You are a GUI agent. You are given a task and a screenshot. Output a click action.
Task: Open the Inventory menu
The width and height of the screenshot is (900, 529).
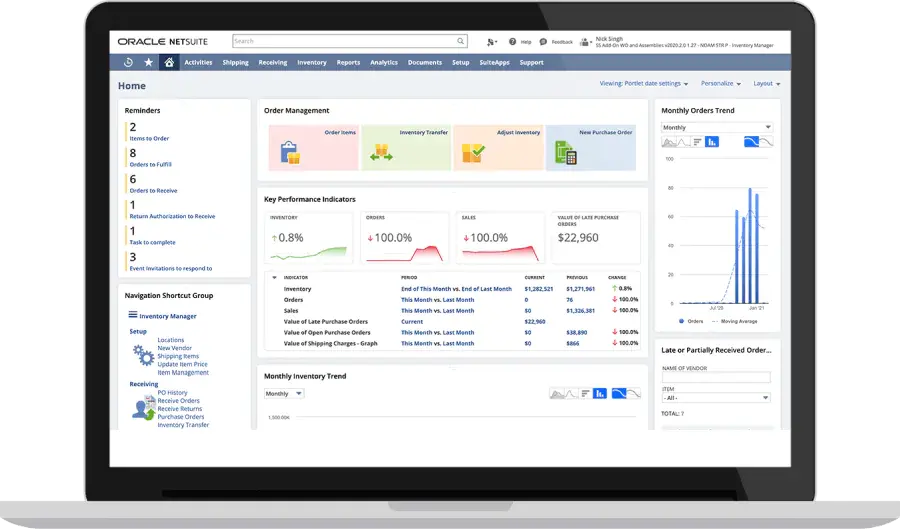point(311,62)
